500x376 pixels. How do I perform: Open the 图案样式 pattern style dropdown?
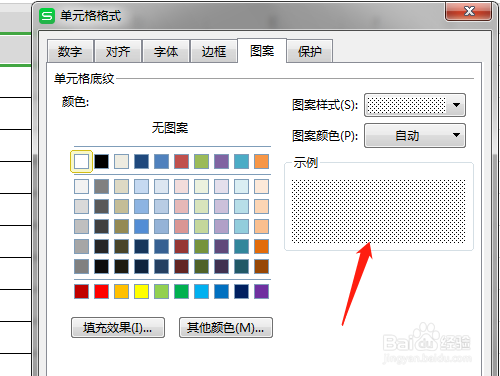point(415,105)
